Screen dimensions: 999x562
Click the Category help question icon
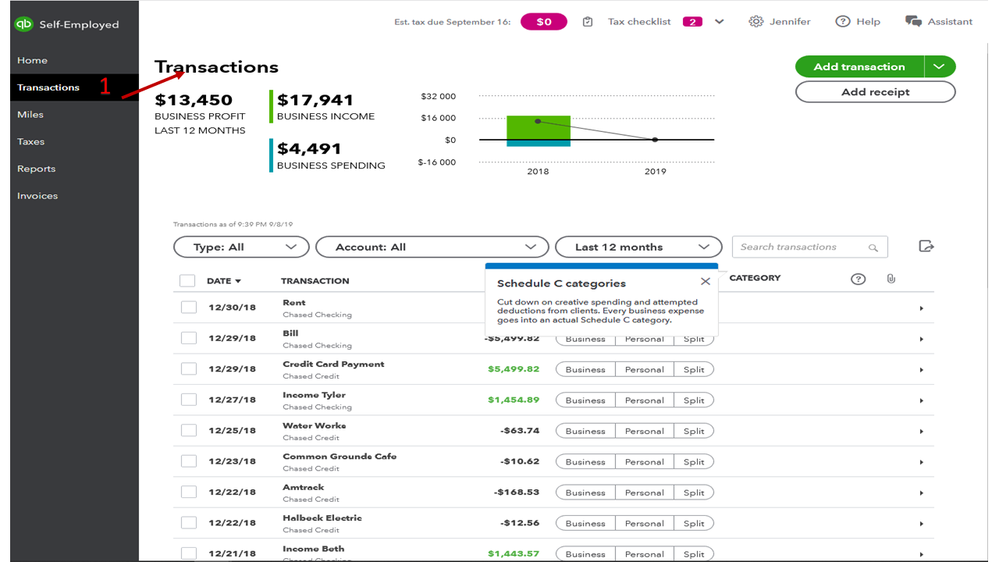coord(857,279)
